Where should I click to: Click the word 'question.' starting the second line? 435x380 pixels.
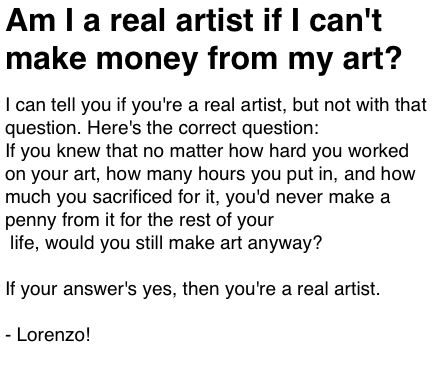tap(43, 129)
